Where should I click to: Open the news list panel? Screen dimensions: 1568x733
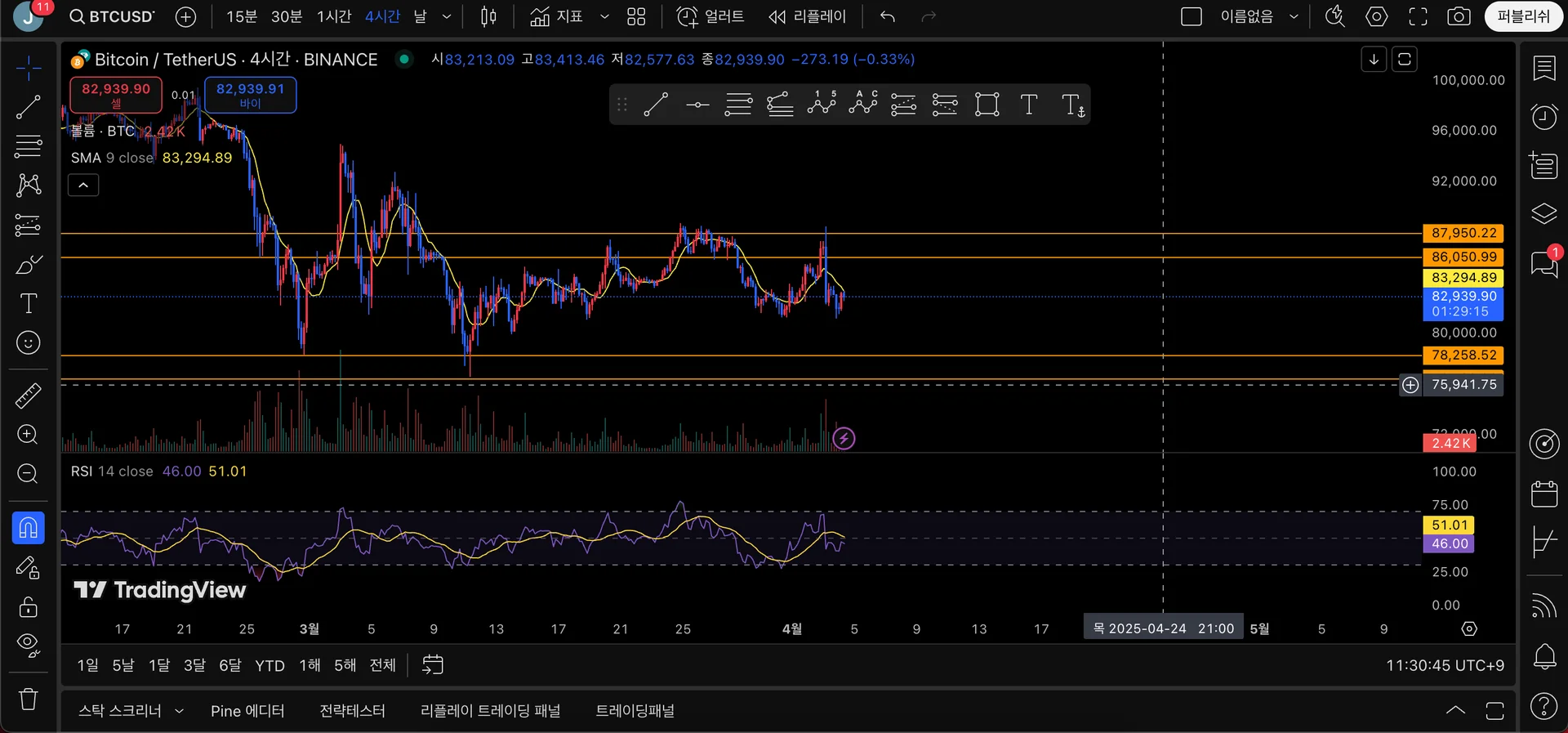1544,165
